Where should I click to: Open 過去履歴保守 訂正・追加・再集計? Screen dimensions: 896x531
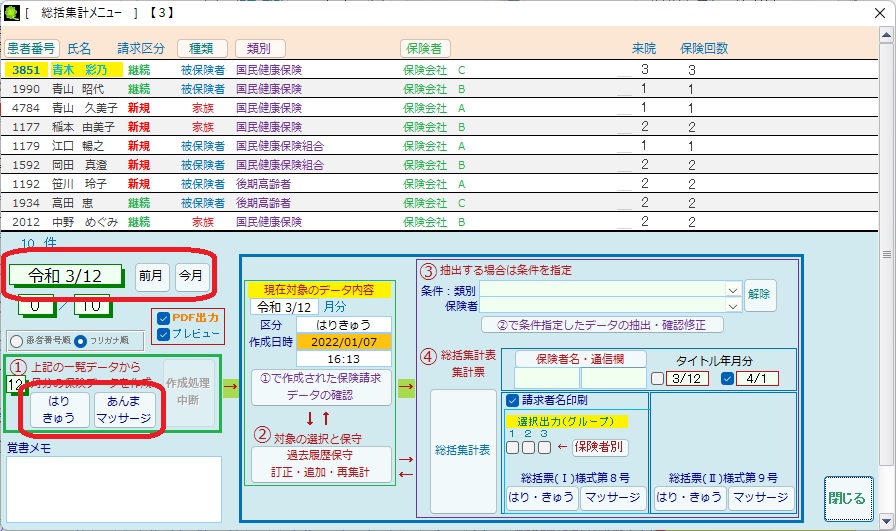pos(320,464)
